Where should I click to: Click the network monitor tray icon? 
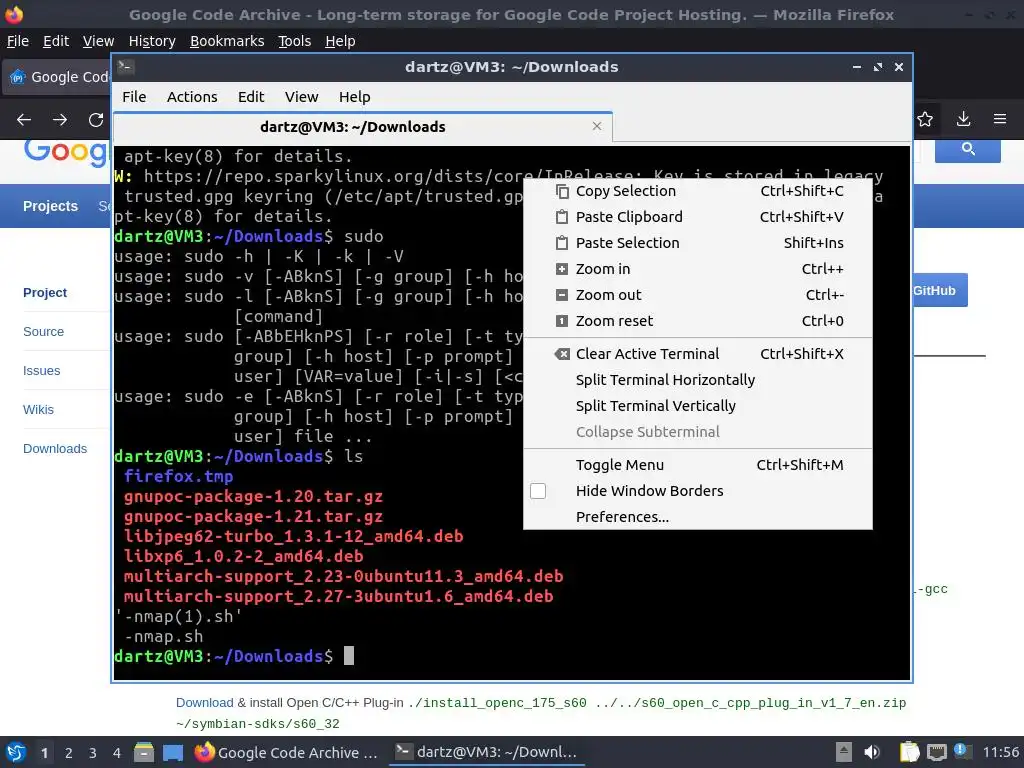point(936,752)
